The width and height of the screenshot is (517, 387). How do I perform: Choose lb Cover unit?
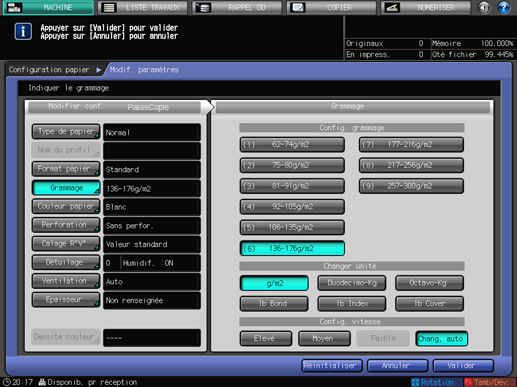[429, 304]
